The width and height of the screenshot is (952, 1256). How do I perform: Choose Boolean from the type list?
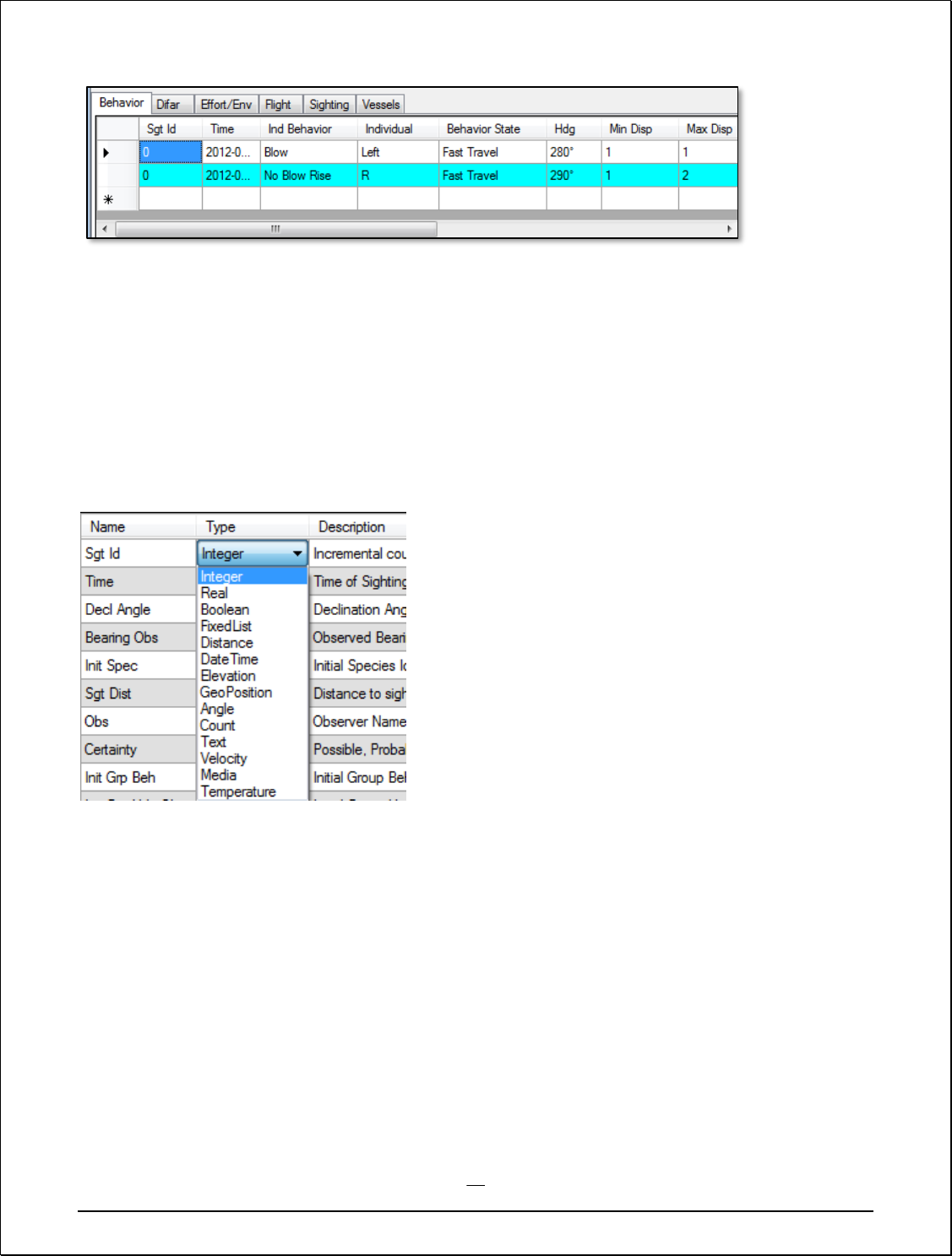tap(252, 609)
